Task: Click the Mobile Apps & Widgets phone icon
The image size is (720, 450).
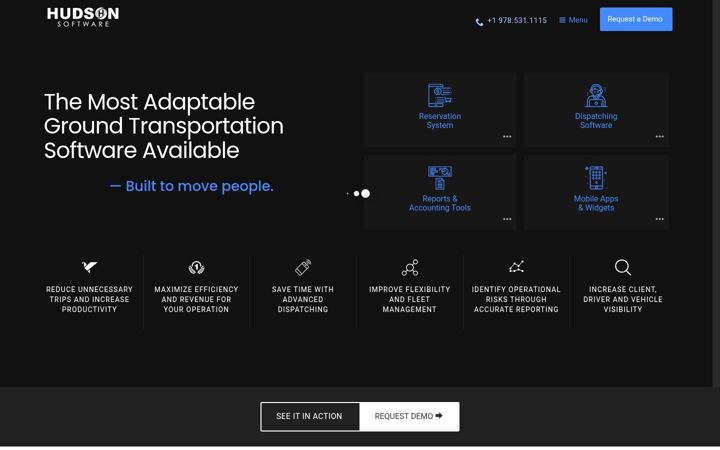Action: 596,178
